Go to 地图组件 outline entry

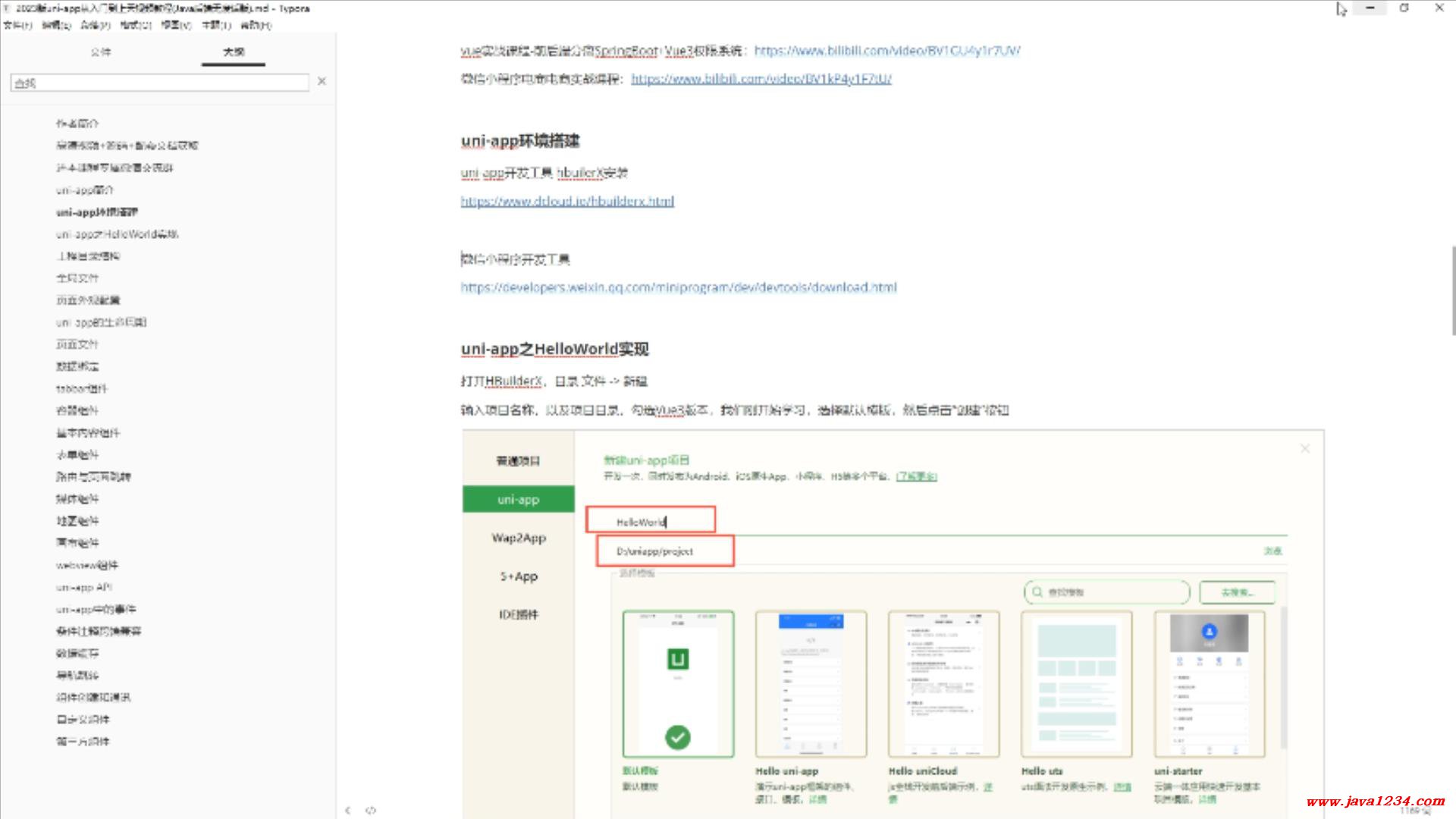[77, 520]
